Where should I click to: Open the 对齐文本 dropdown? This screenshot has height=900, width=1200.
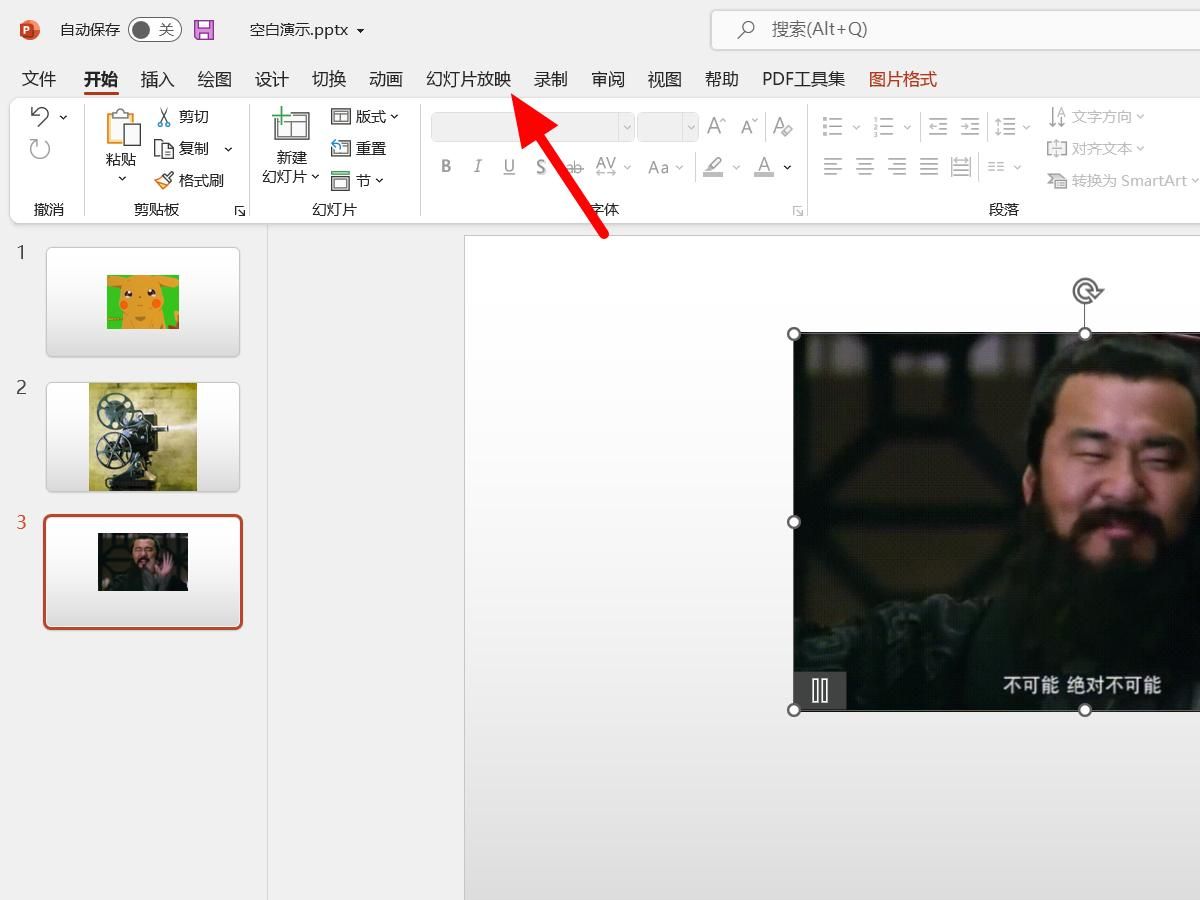point(1096,149)
